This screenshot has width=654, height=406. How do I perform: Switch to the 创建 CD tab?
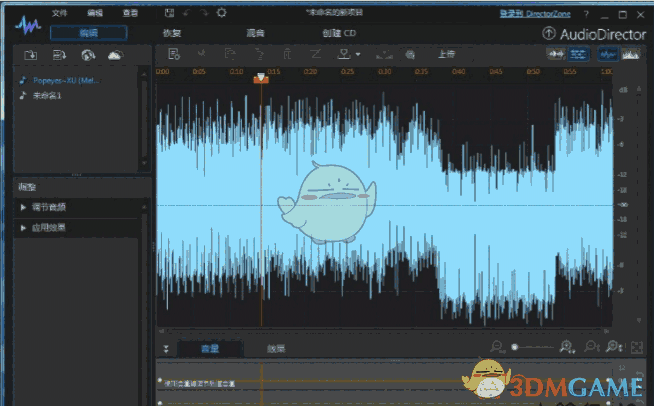coord(339,33)
